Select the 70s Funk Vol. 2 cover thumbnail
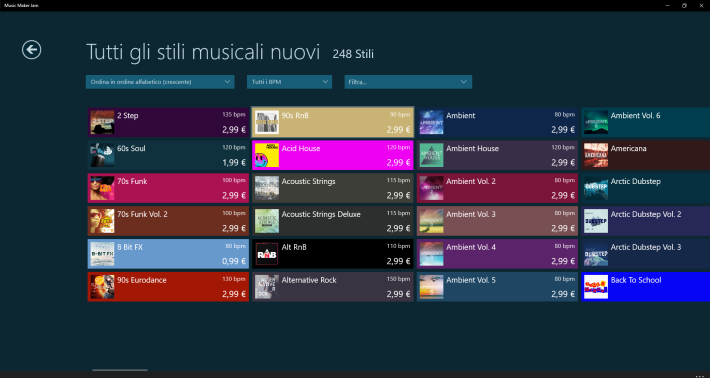This screenshot has width=710, height=378. tap(102, 221)
